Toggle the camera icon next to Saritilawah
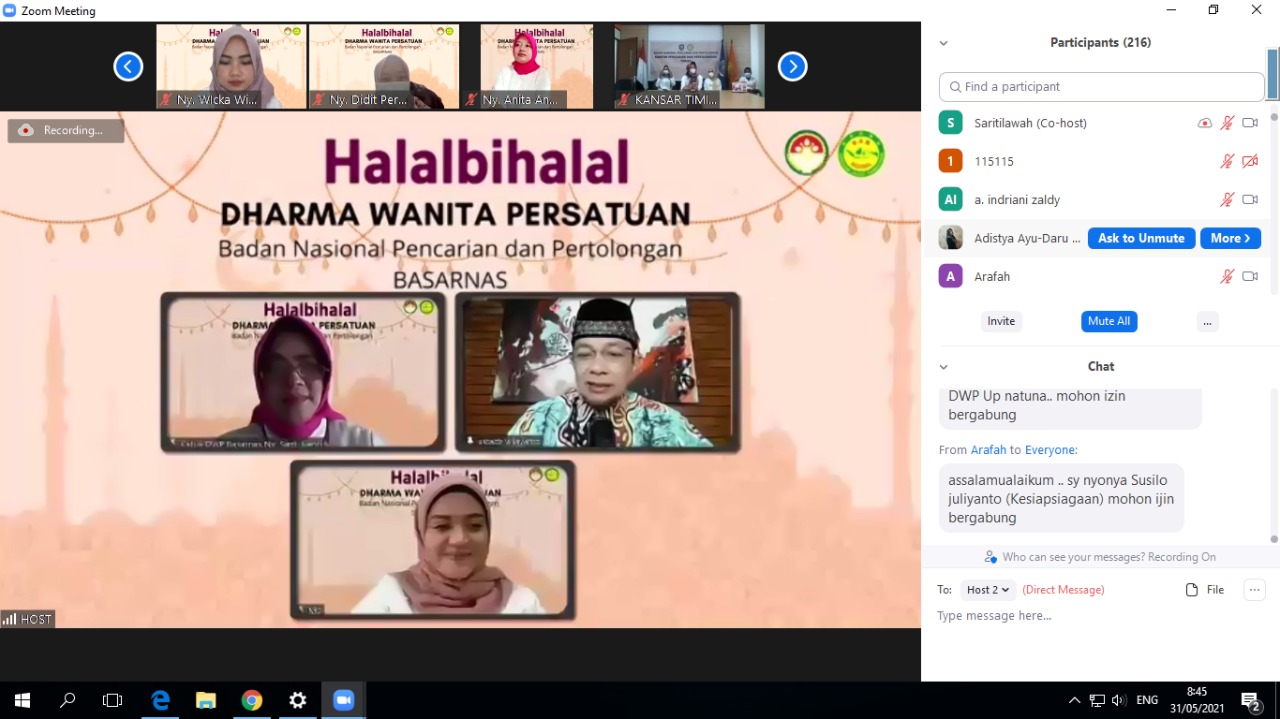The image size is (1280, 719). click(x=1250, y=123)
